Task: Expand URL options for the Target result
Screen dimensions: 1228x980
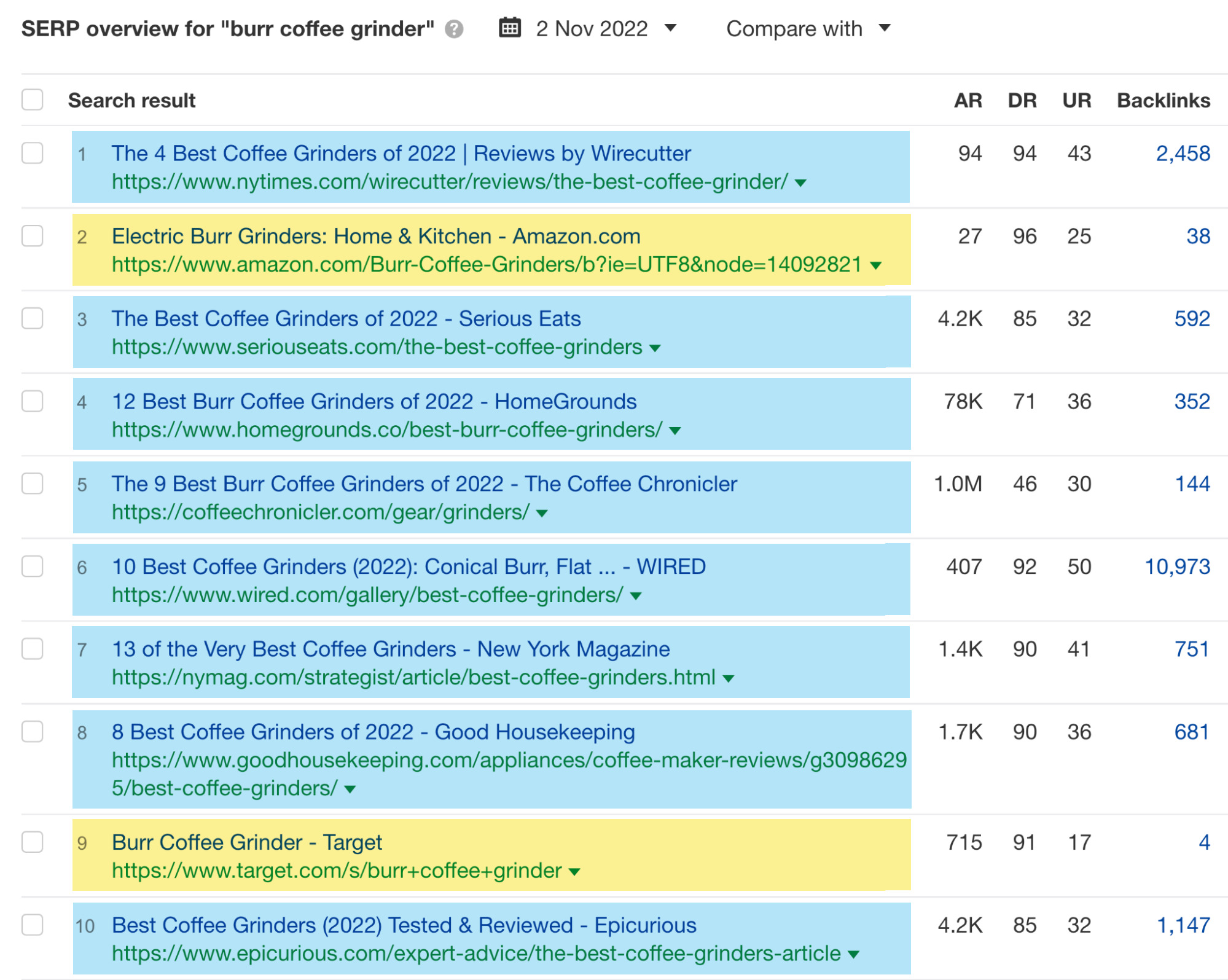Action: coord(574,870)
